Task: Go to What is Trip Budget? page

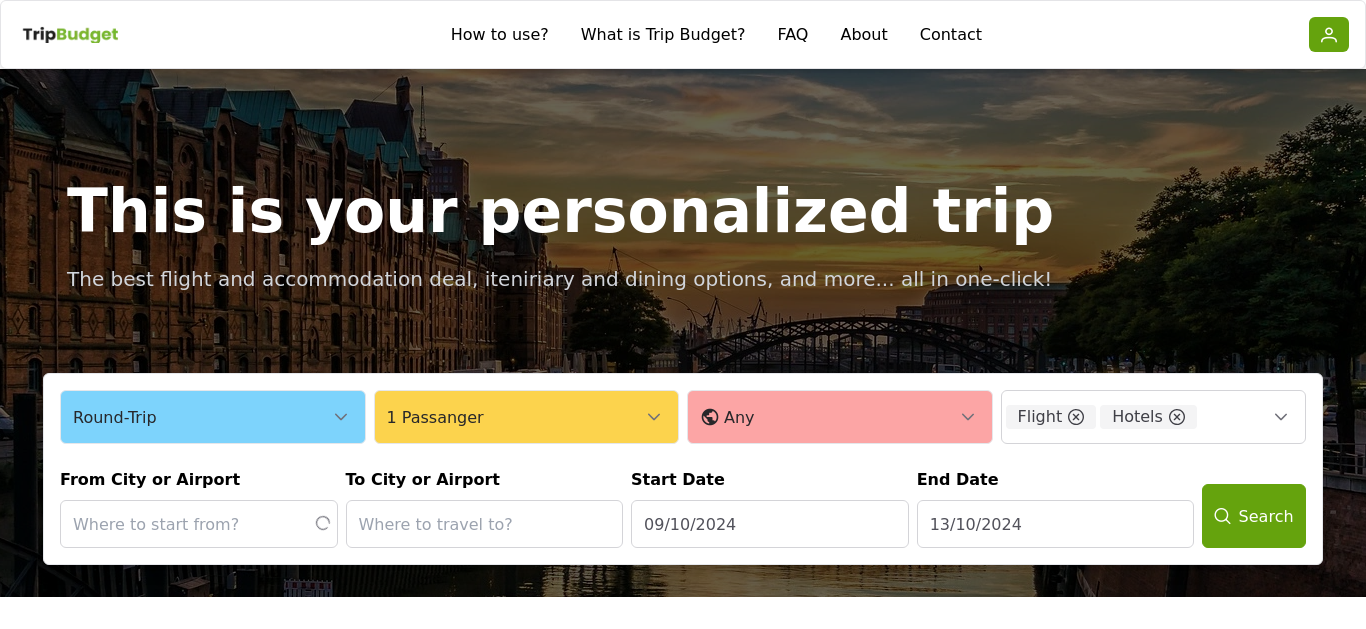Action: tap(663, 35)
